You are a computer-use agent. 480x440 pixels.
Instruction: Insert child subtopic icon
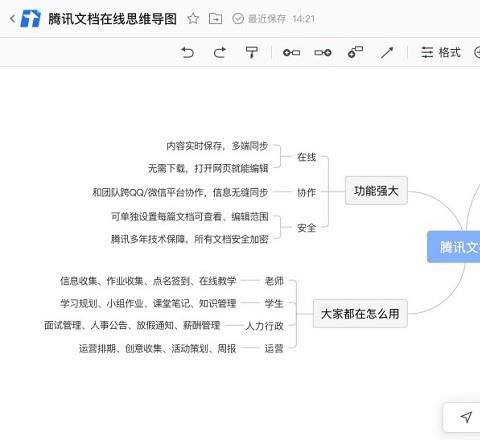pos(355,52)
